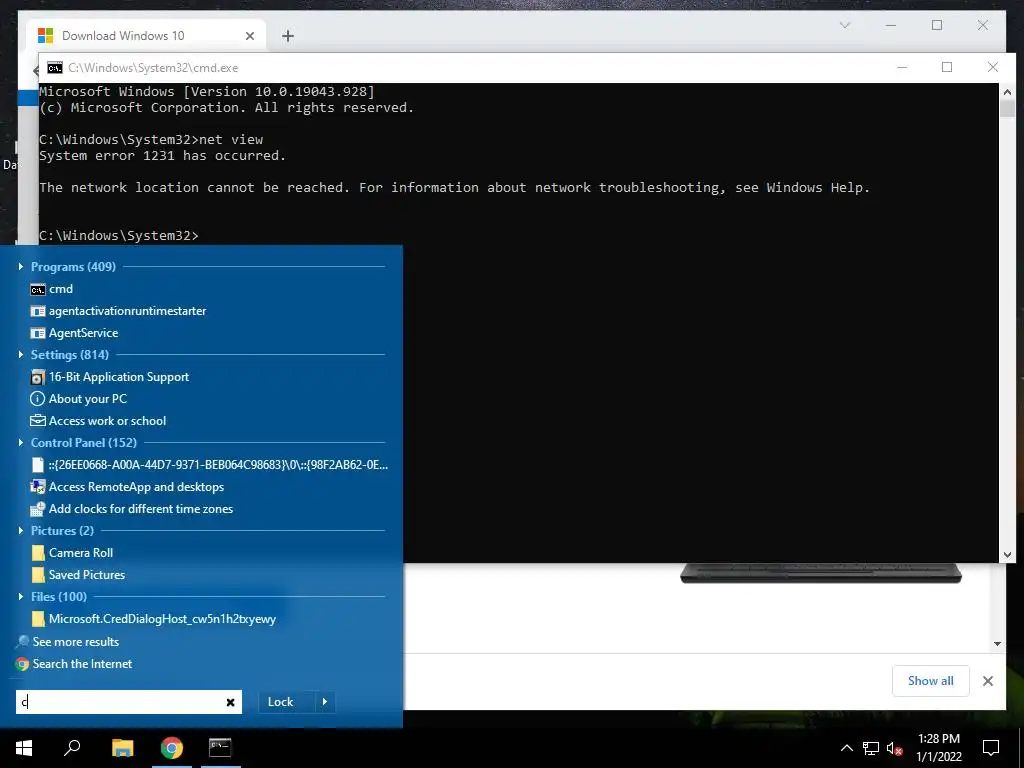Switch to Command Prompt on taskbar
1024x768 pixels.
pos(220,748)
